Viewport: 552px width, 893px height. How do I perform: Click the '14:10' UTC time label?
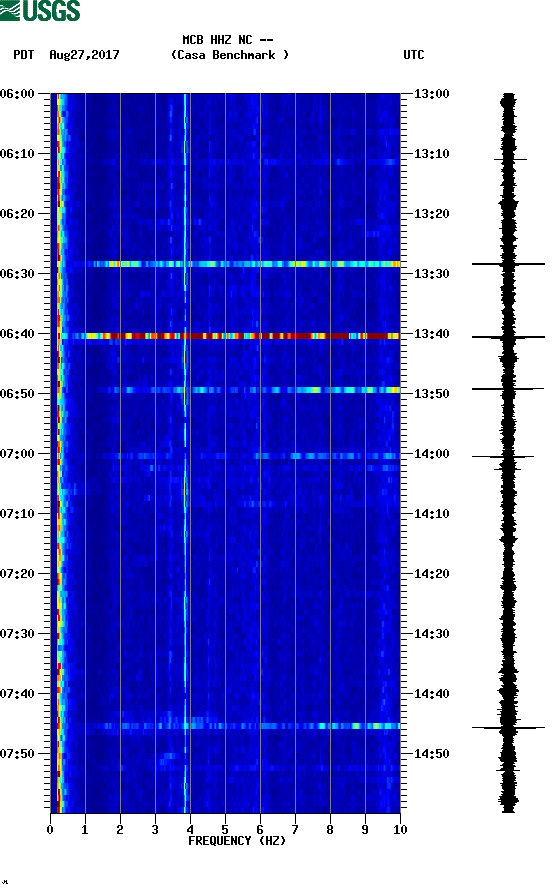pyautogui.click(x=431, y=514)
